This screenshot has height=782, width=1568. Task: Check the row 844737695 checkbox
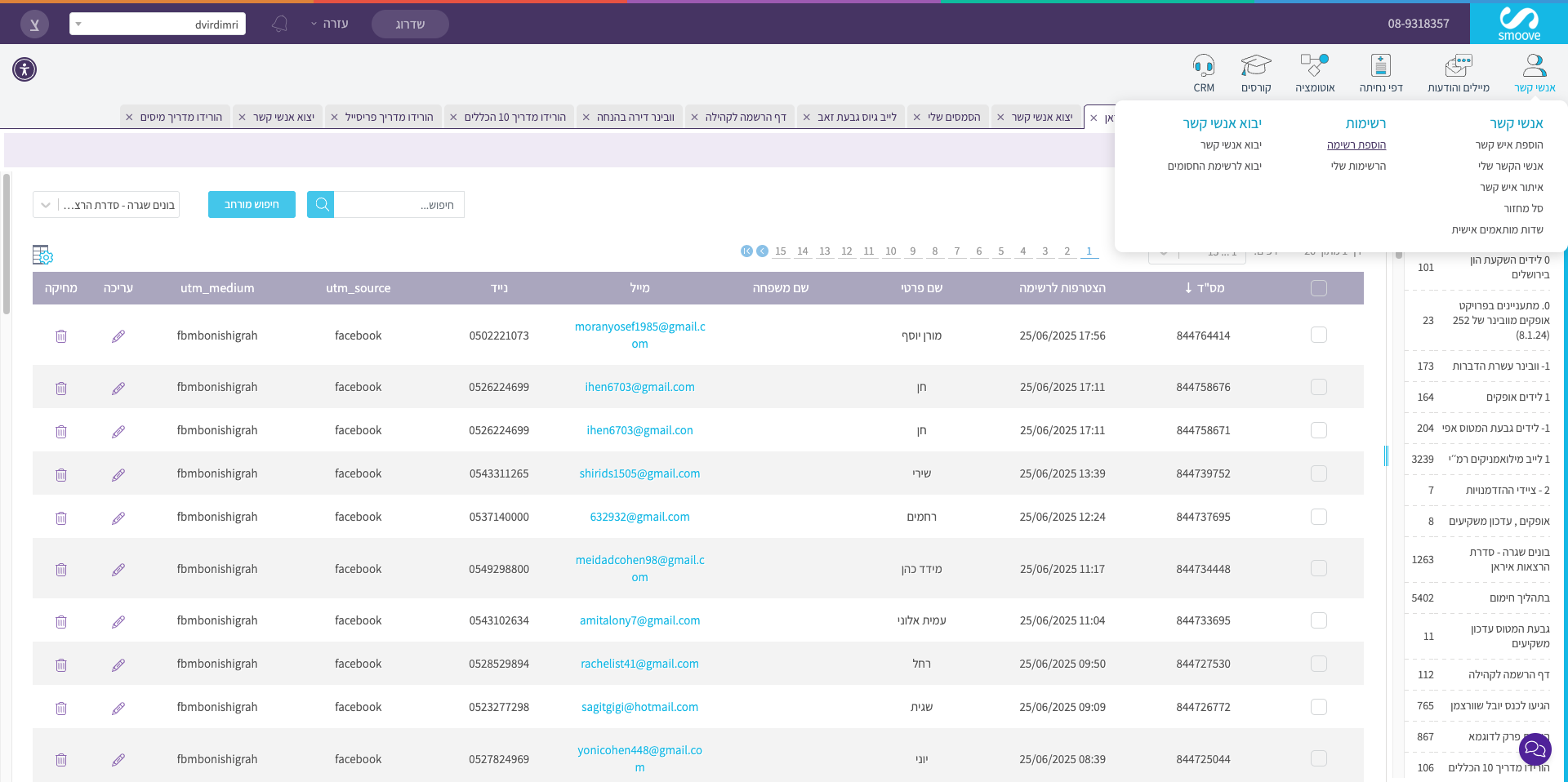pyautogui.click(x=1318, y=517)
